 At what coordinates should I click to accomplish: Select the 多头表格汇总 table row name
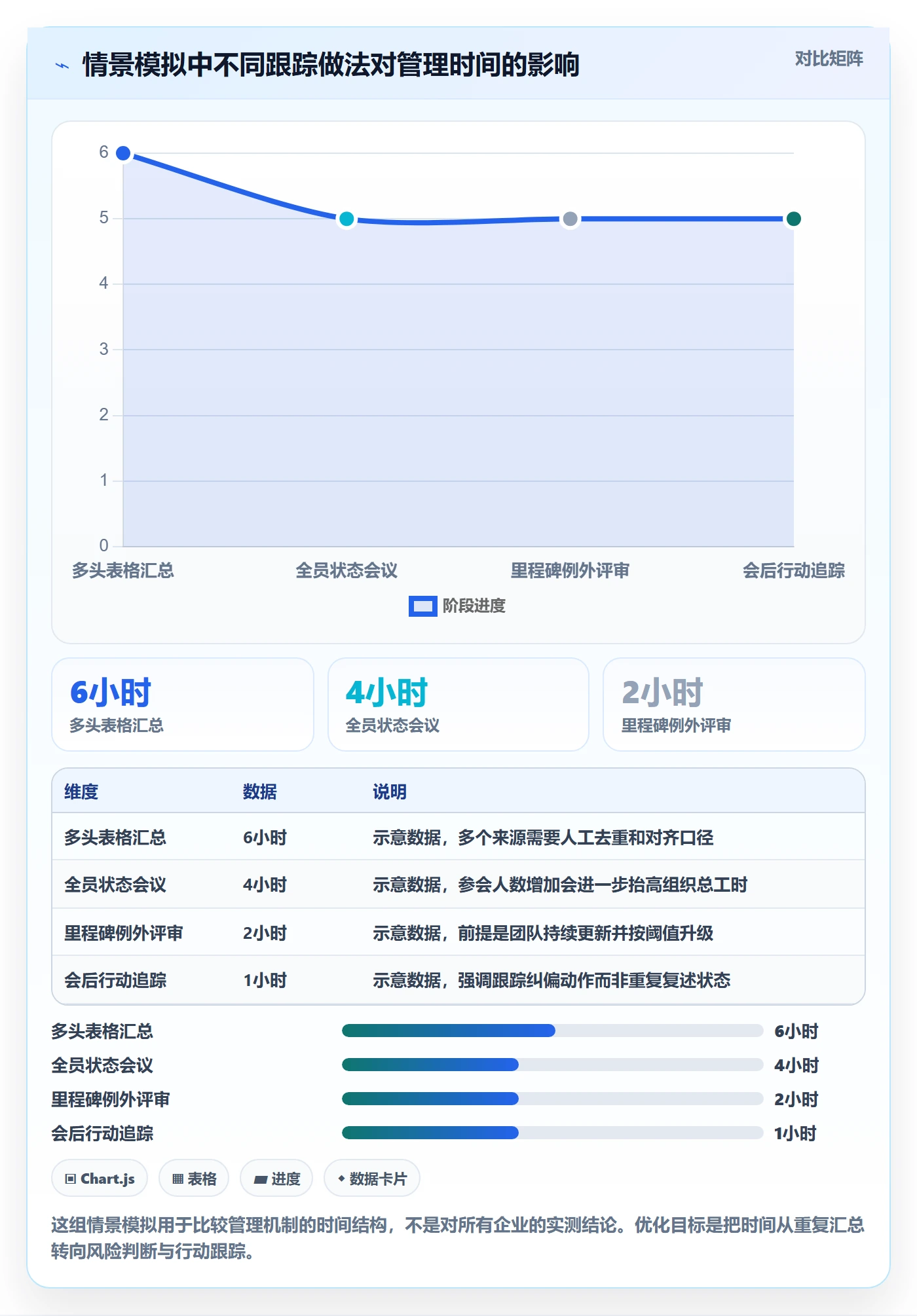(x=115, y=838)
